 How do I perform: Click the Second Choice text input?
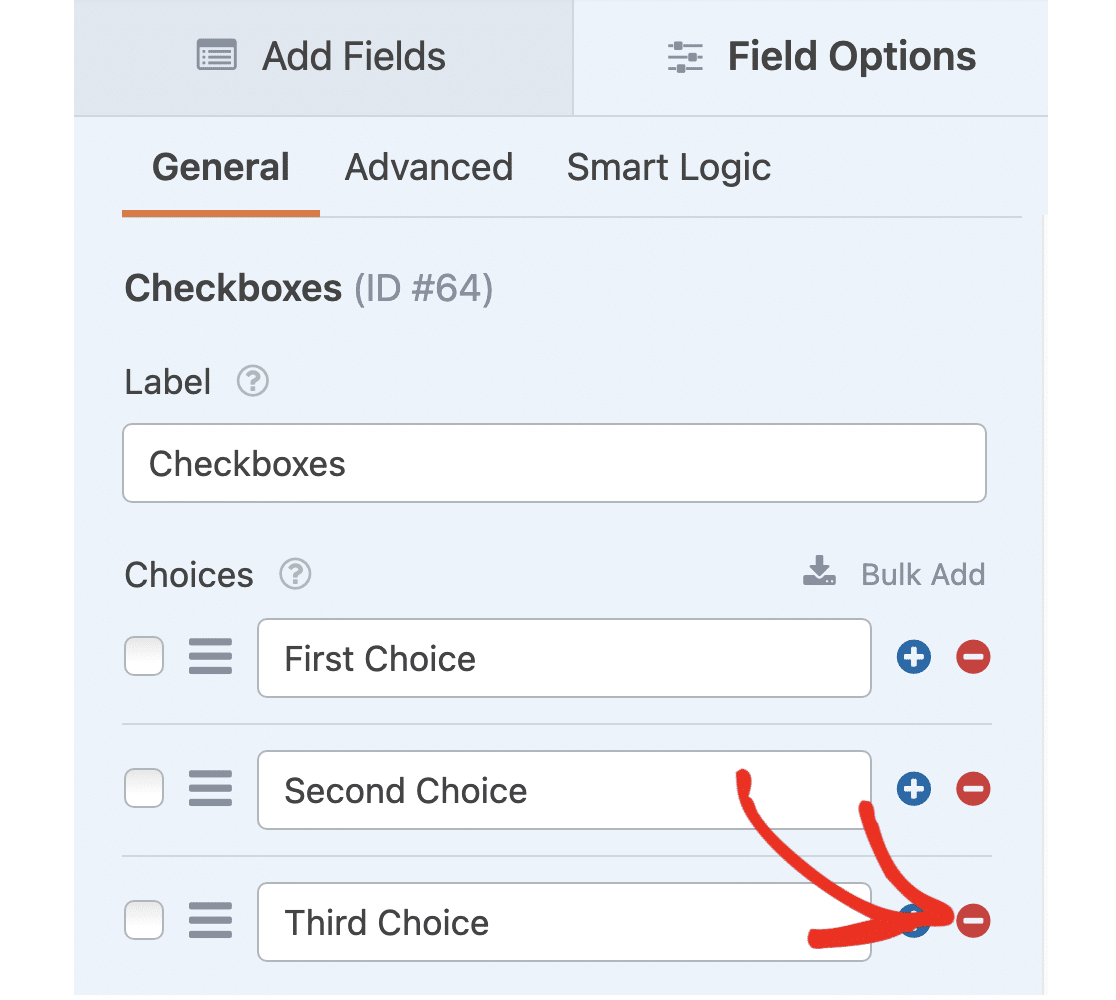point(564,790)
